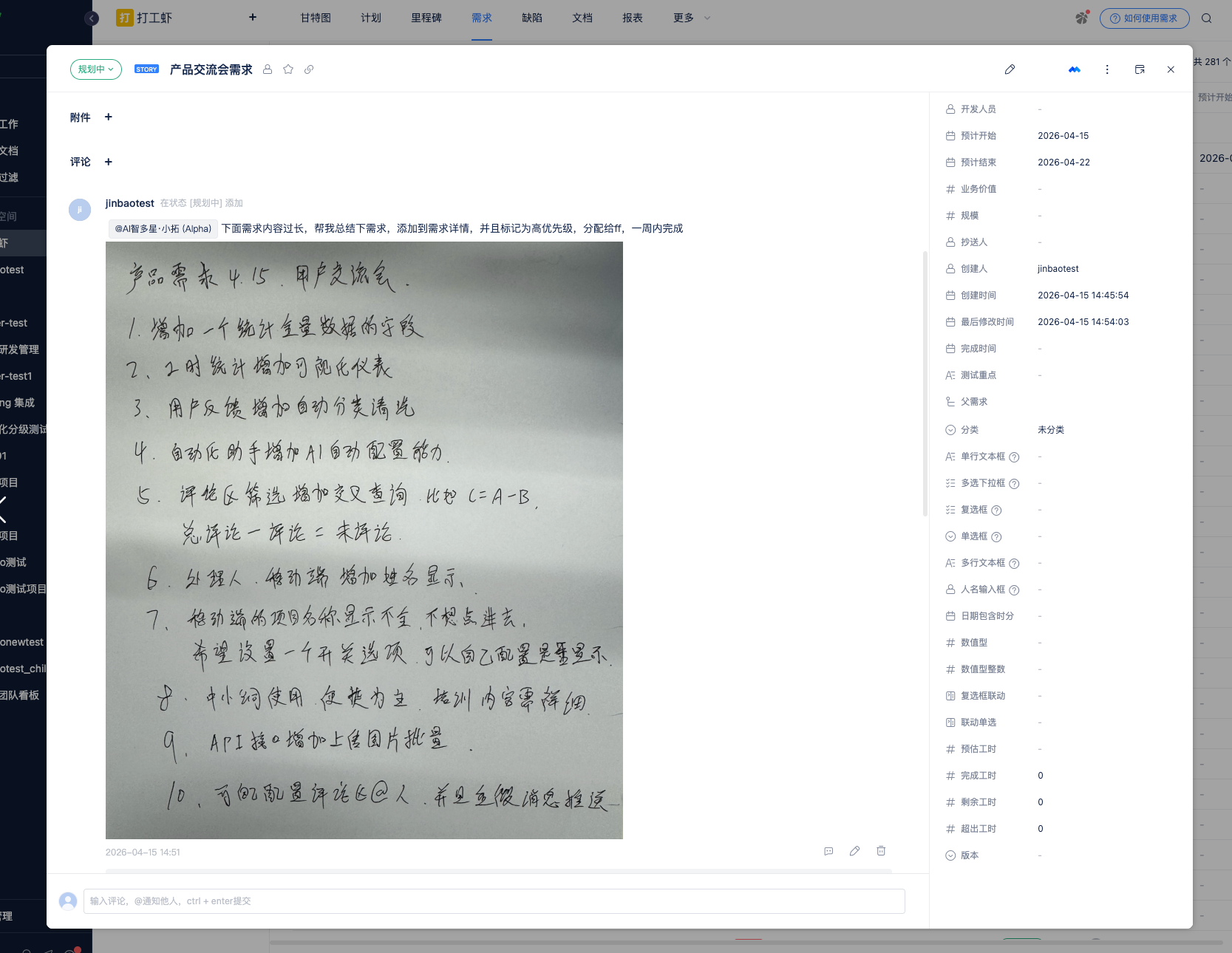Click the 打工虾 project logo icon
This screenshot has height=953, width=1232.
(x=125, y=18)
